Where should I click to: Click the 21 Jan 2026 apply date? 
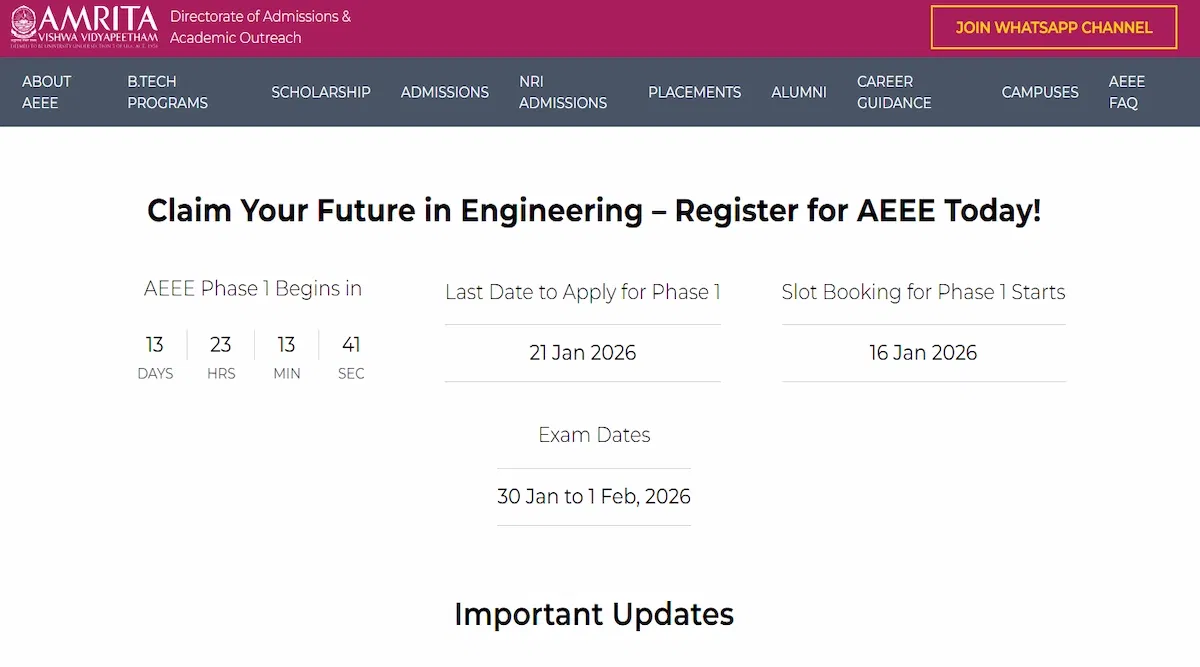[582, 353]
